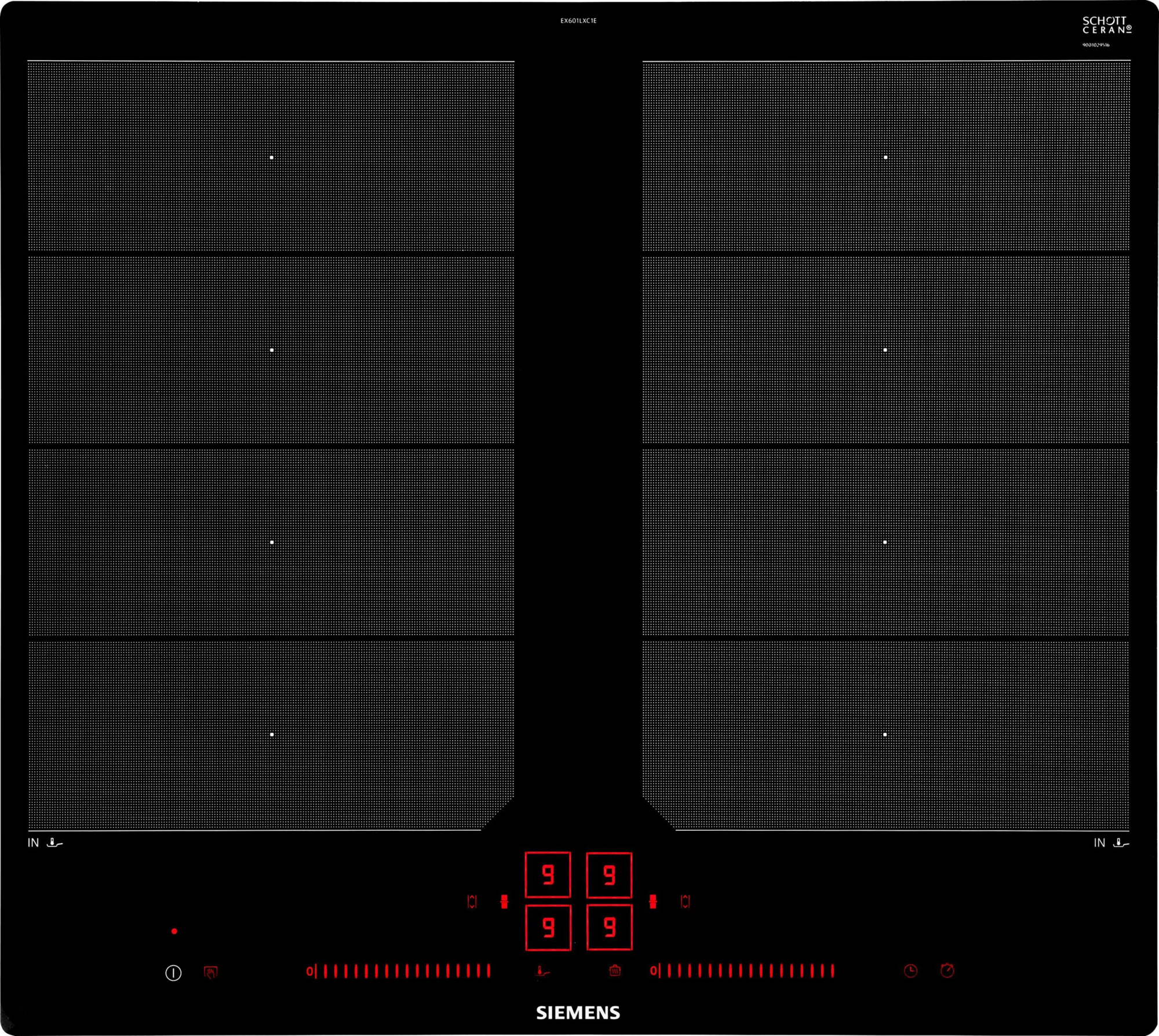This screenshot has width=1159, height=1036.
Task: Select the top-left zone display showing 9
Action: point(548,874)
